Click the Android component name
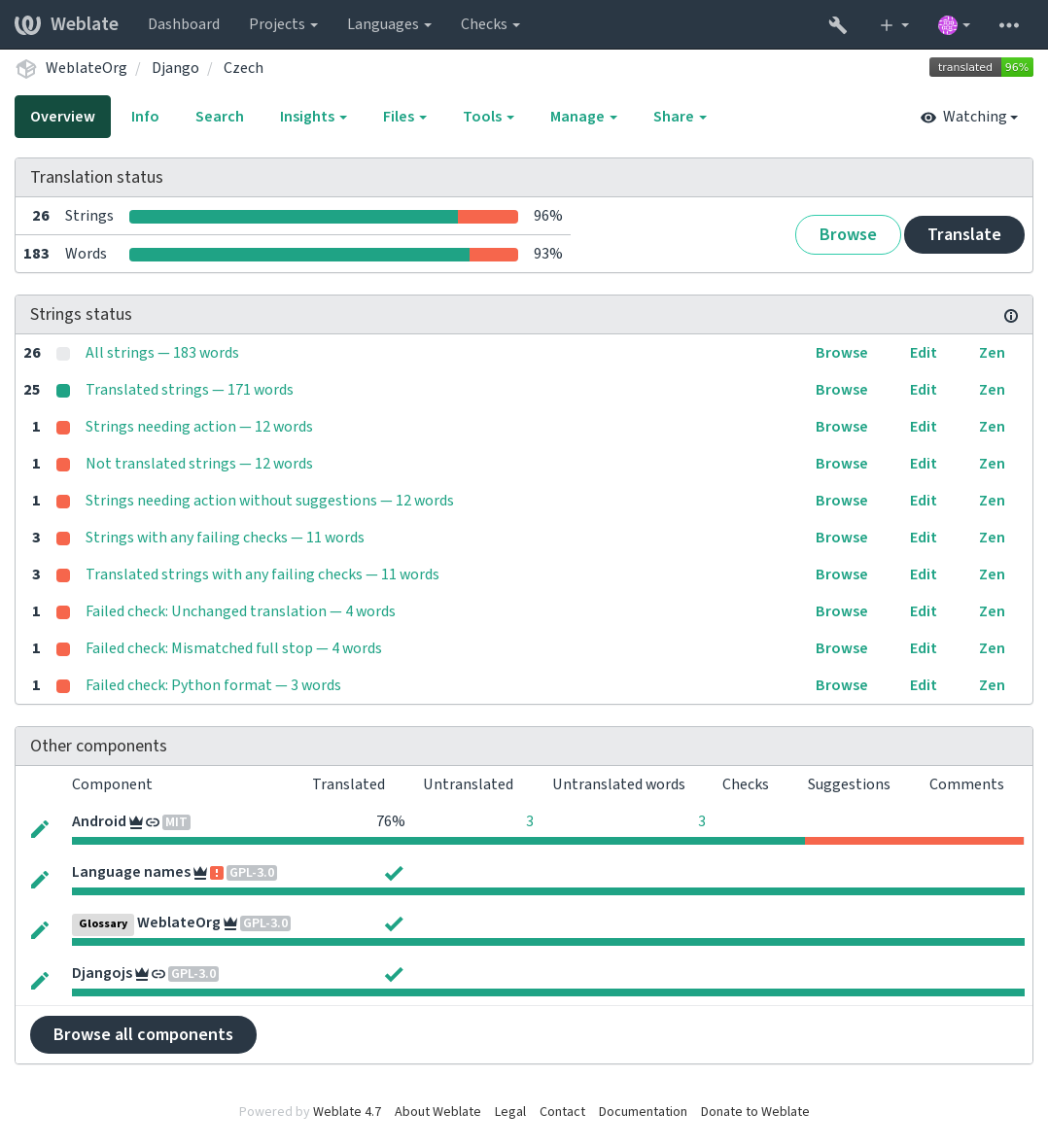The image size is (1048, 1148). coord(99,821)
